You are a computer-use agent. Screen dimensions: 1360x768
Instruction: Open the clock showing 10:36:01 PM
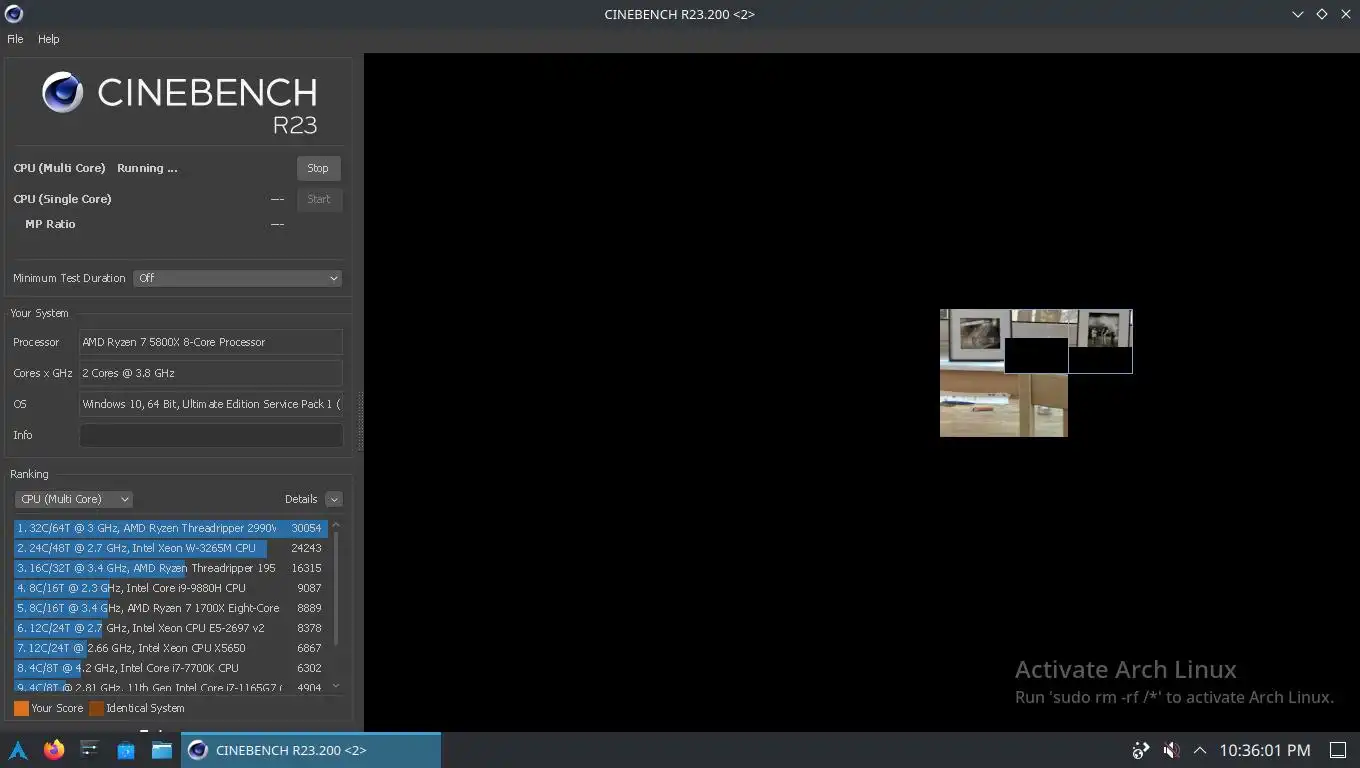click(x=1265, y=750)
